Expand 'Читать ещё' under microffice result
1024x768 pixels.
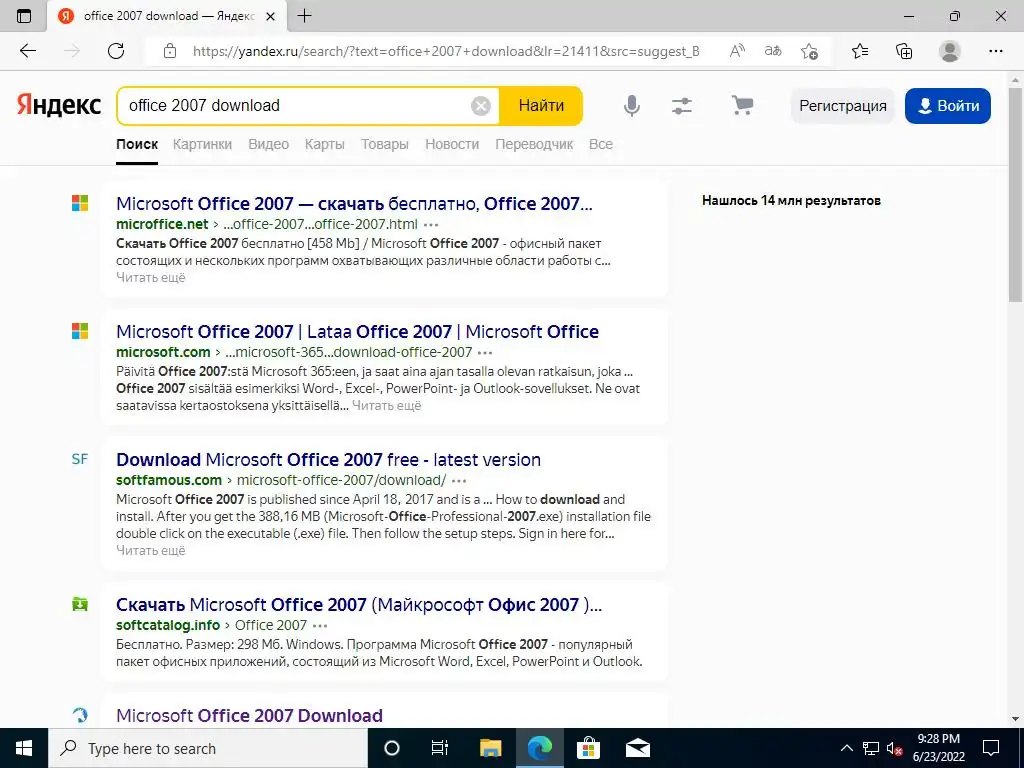click(x=151, y=278)
